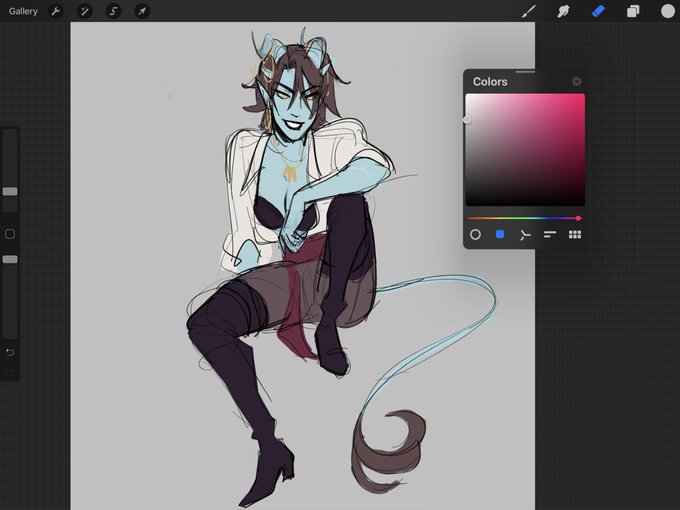Viewport: 680px width, 510px height.
Task: Click the hue slider bar
Action: [x=525, y=218]
